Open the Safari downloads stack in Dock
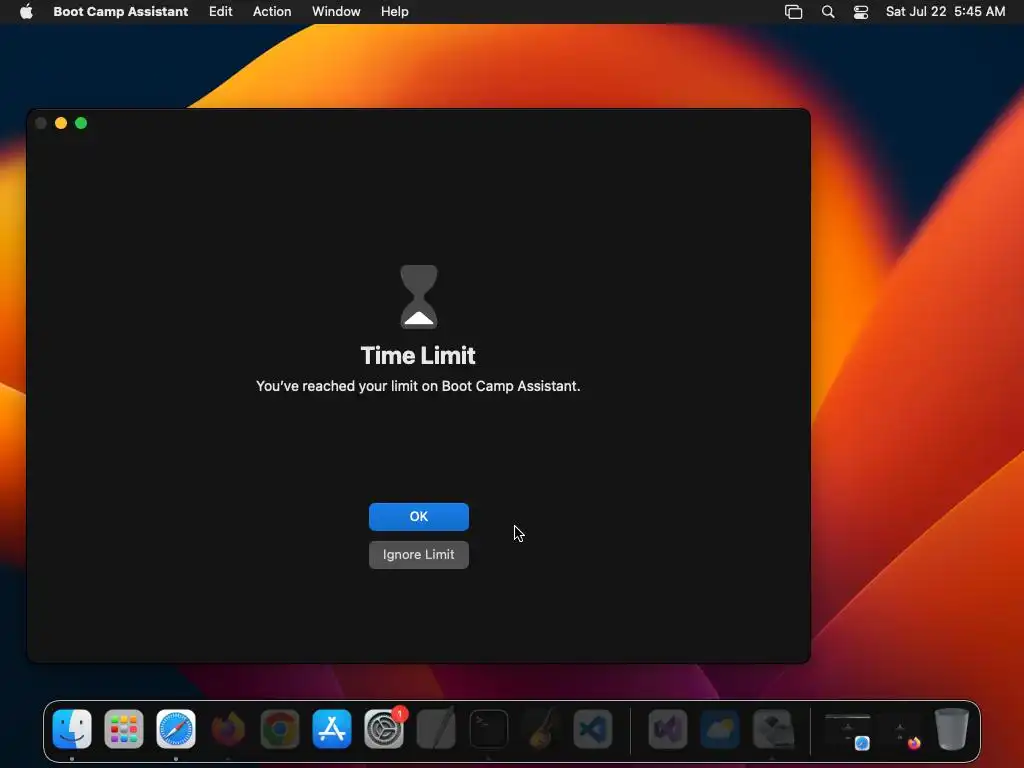This screenshot has width=1024, height=768. (x=848, y=731)
